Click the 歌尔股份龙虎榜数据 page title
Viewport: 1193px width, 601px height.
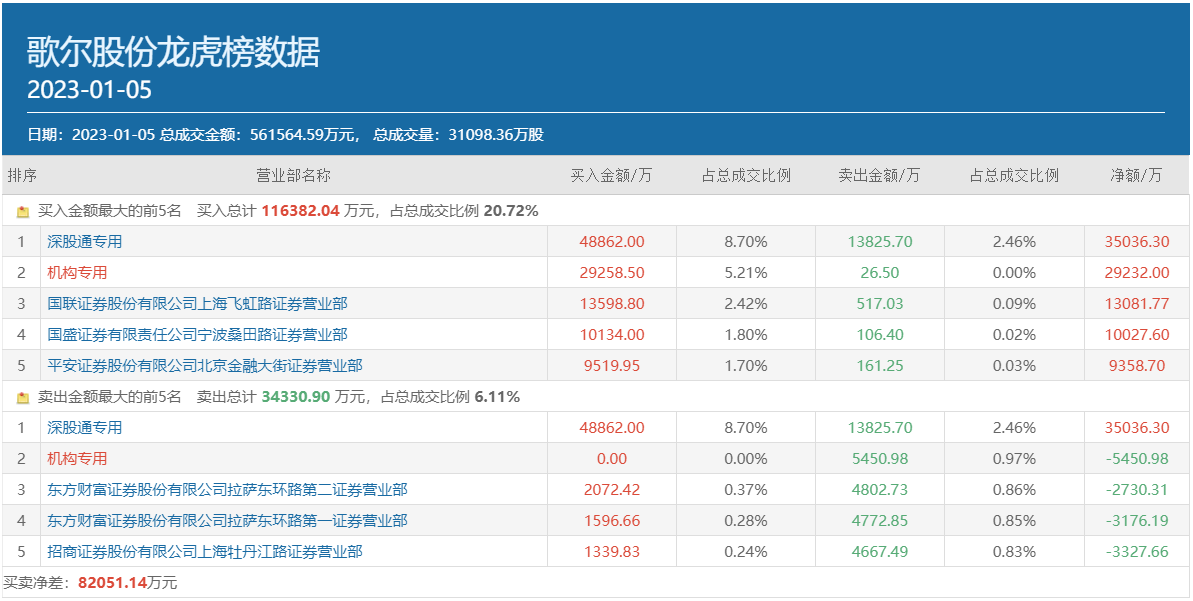click(x=174, y=52)
